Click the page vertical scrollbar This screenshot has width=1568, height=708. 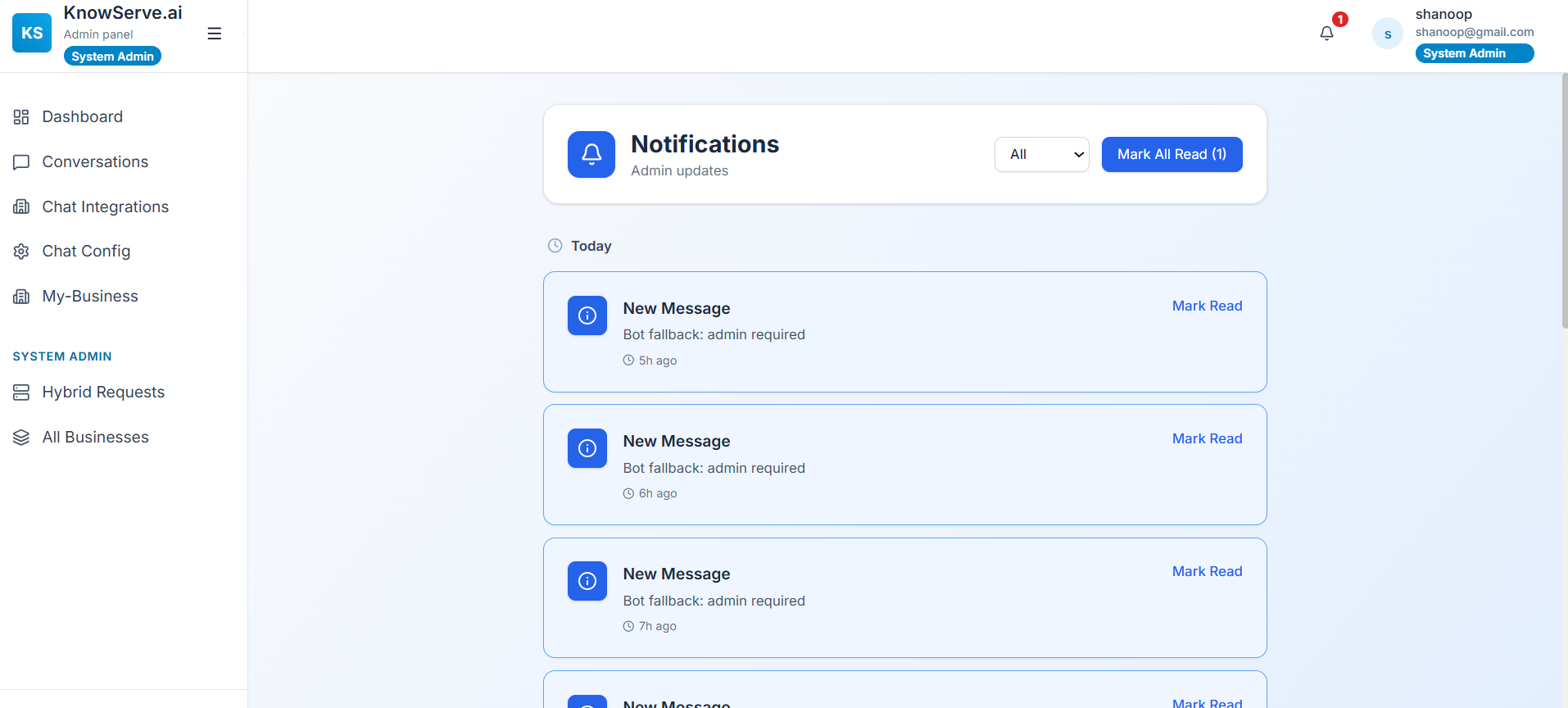coord(1564,205)
